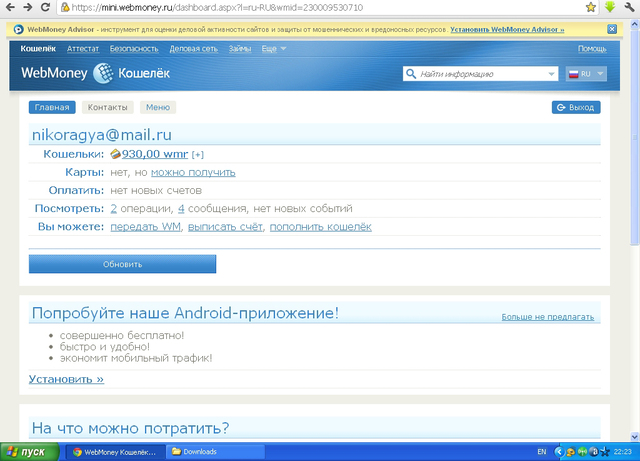Open the Деловая сеть menu item
Image resolution: width=640 pixels, height=461 pixels.
[193, 49]
